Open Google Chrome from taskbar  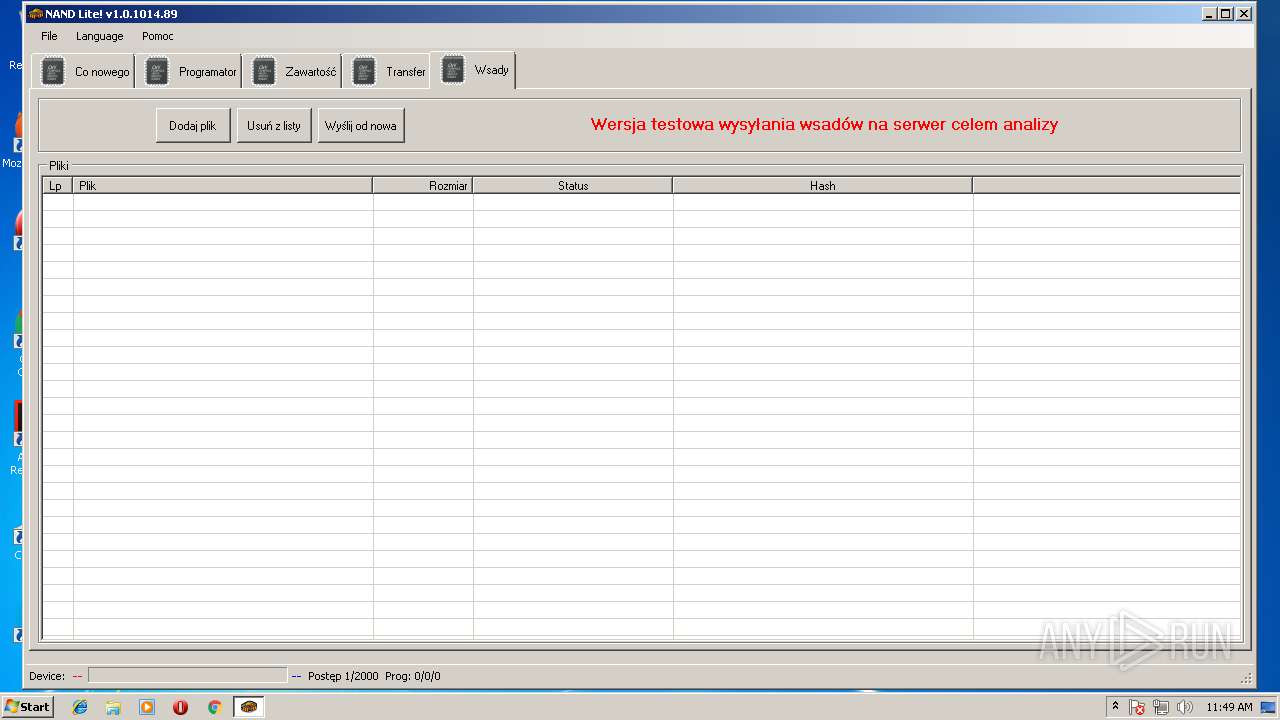[x=214, y=707]
